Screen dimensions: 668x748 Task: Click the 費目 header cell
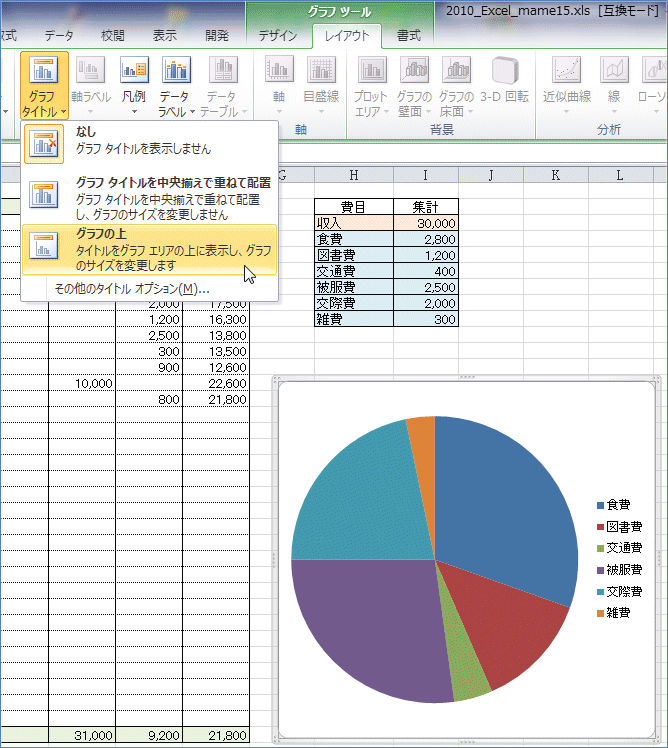354,207
